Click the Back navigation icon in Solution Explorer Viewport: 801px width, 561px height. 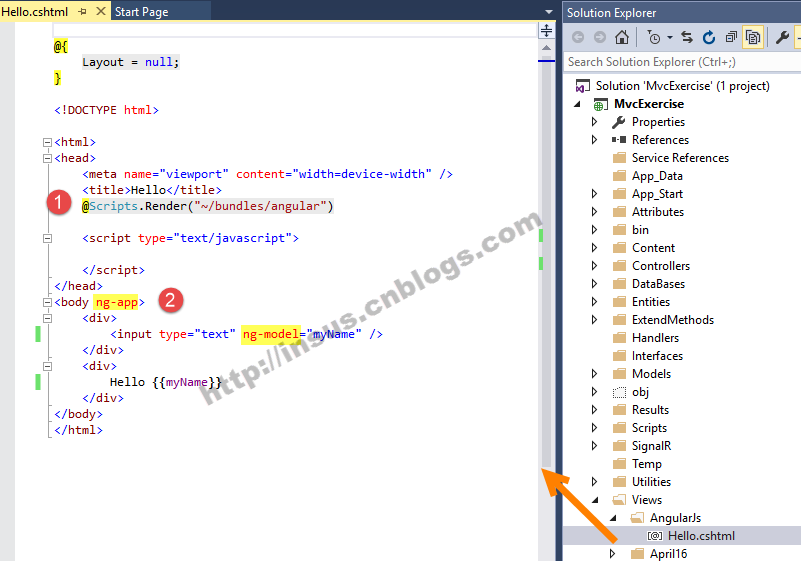[x=578, y=37]
